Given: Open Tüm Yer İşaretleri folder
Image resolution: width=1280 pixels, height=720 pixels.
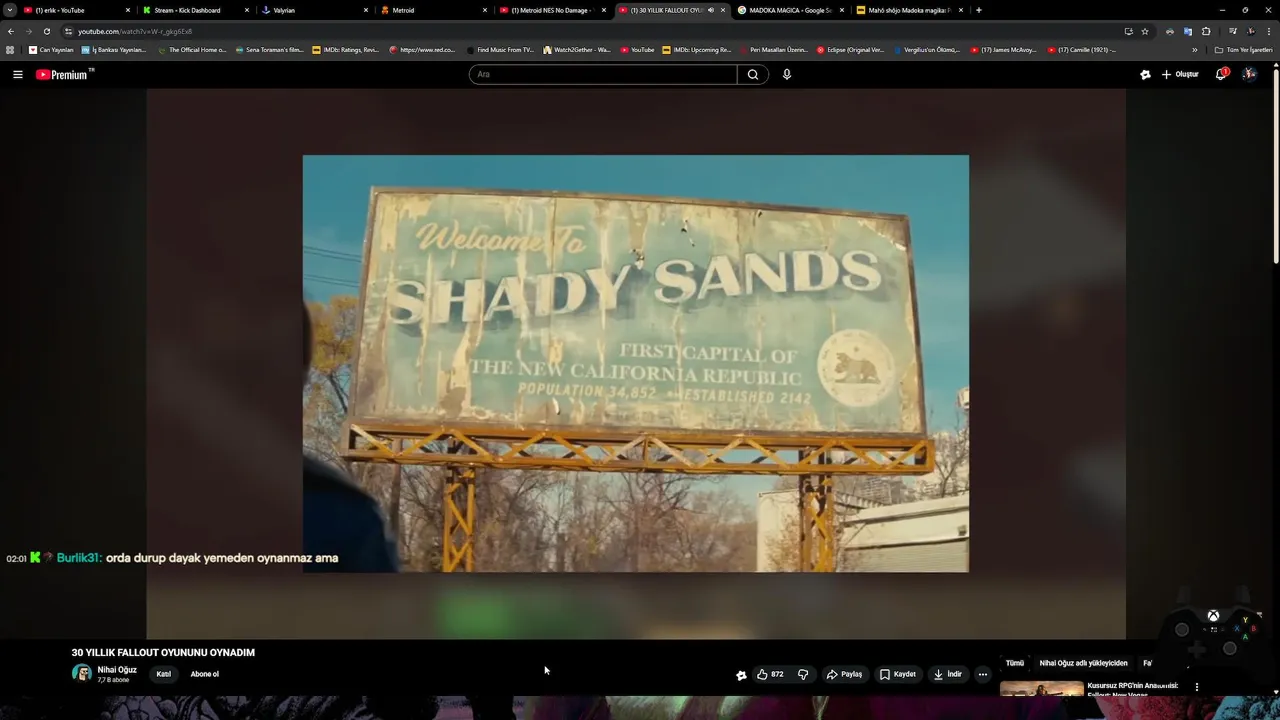Looking at the screenshot, I should coord(1243,50).
